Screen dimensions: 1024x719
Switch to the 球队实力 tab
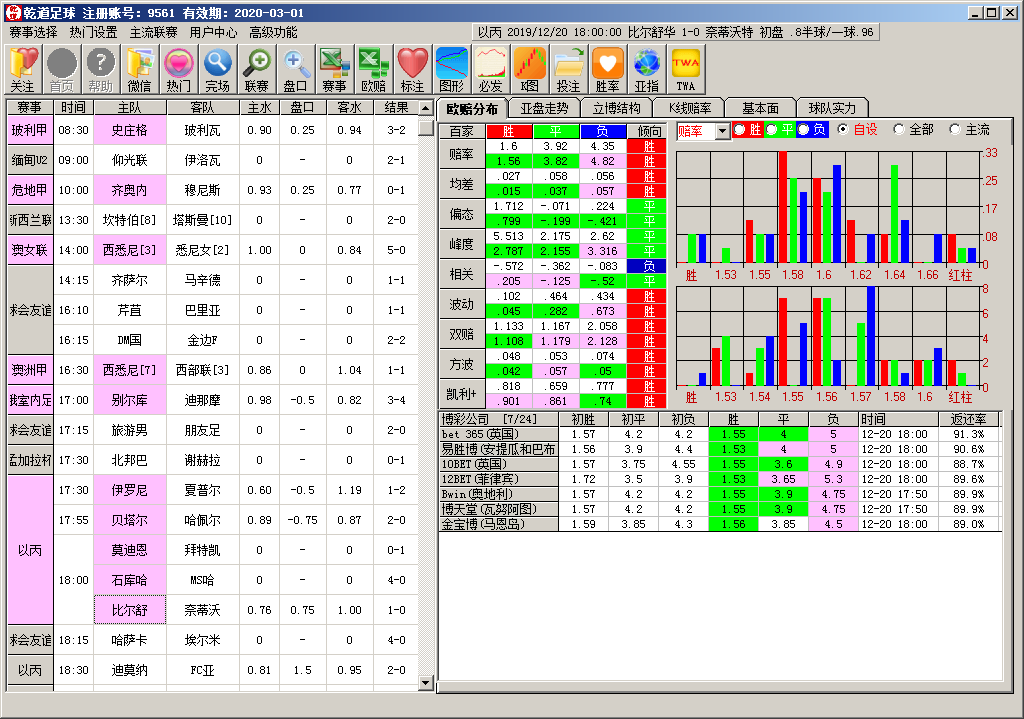(831, 108)
